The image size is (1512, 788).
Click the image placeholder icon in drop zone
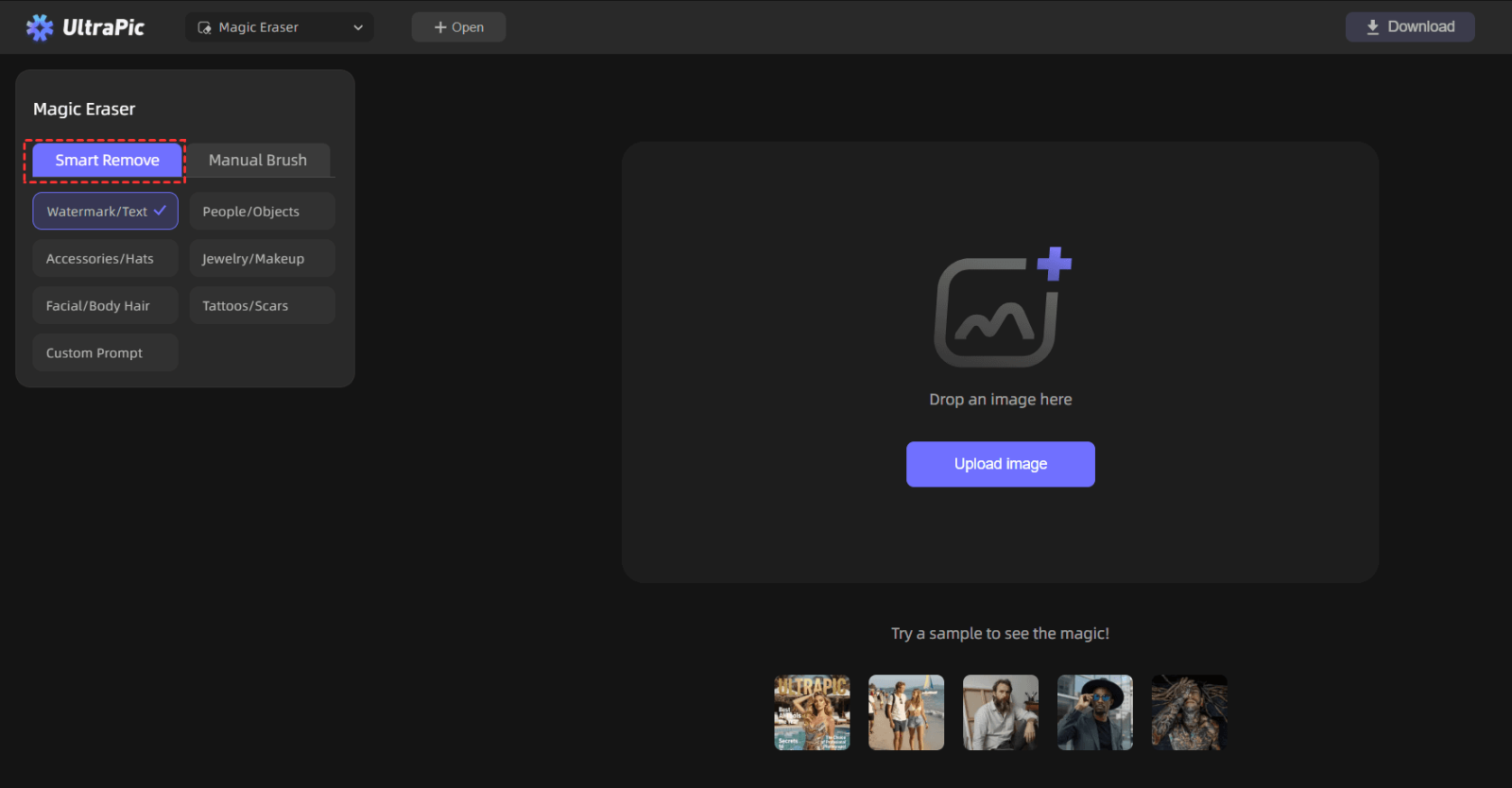995,315
